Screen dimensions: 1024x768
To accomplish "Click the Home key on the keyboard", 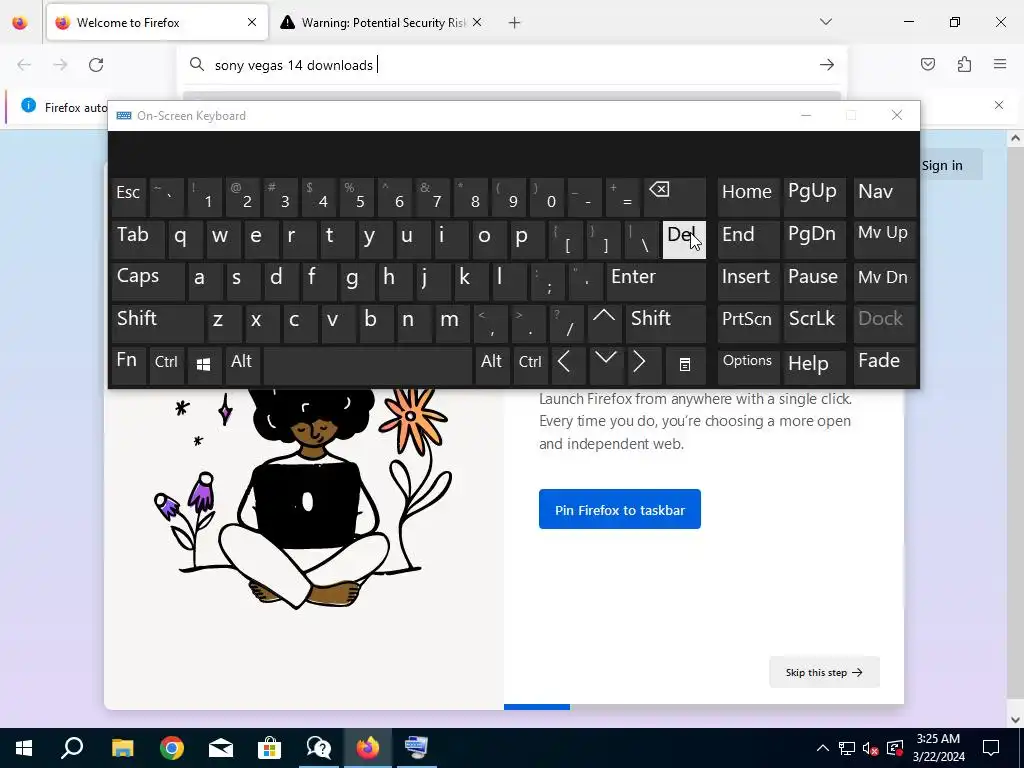I will (x=748, y=197).
